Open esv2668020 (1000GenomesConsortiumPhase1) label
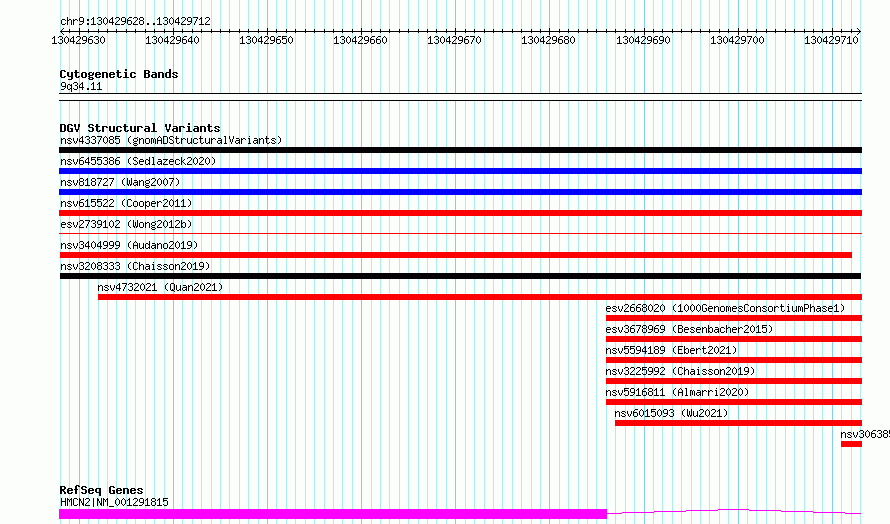Viewport: 890px width, 524px height. [725, 308]
